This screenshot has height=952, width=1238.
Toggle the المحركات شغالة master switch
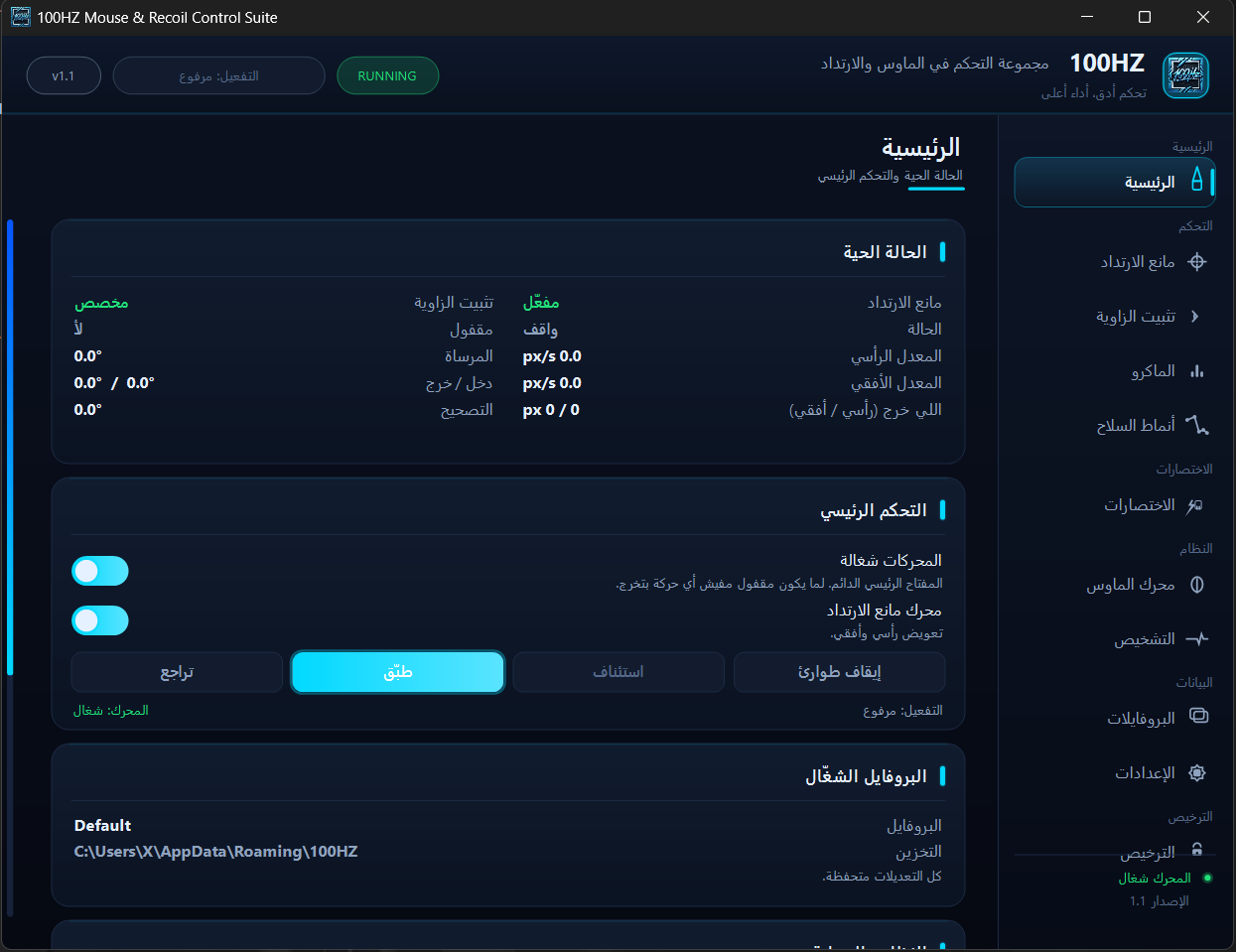[x=100, y=571]
